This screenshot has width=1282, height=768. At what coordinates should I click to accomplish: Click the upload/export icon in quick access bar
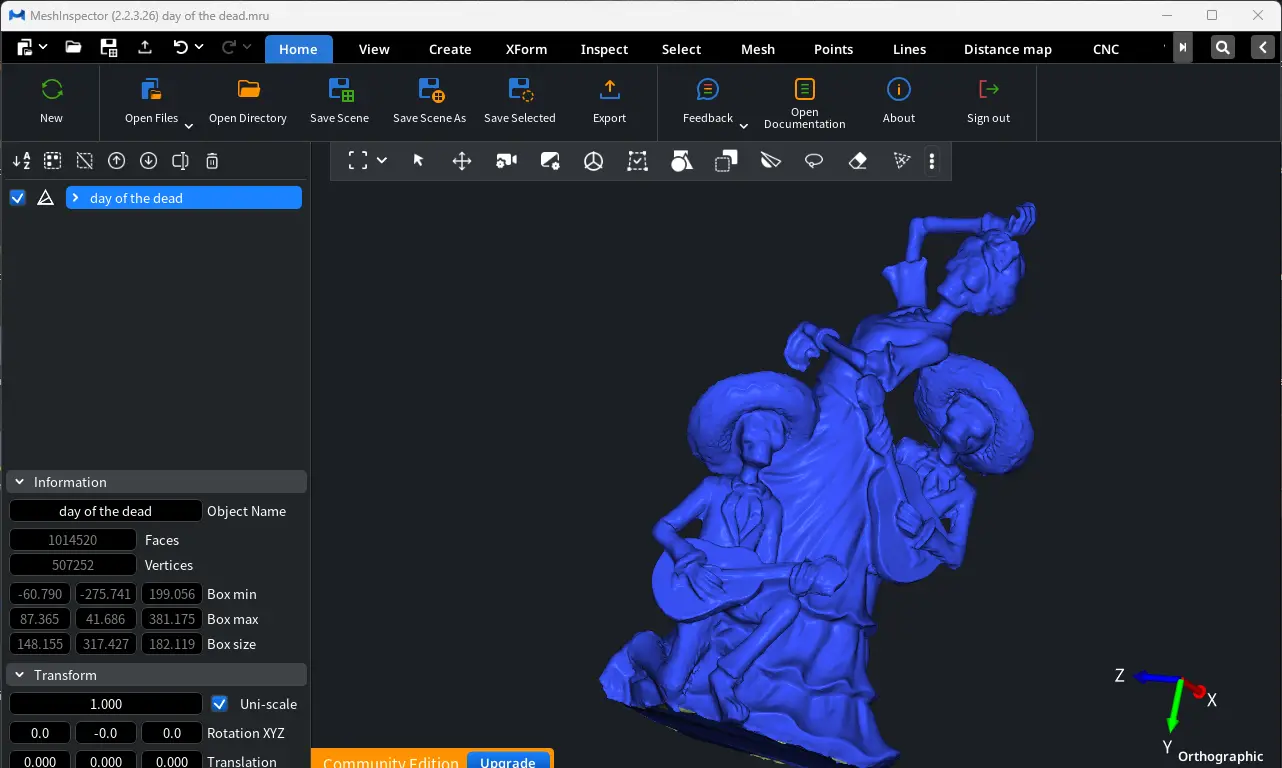(145, 47)
